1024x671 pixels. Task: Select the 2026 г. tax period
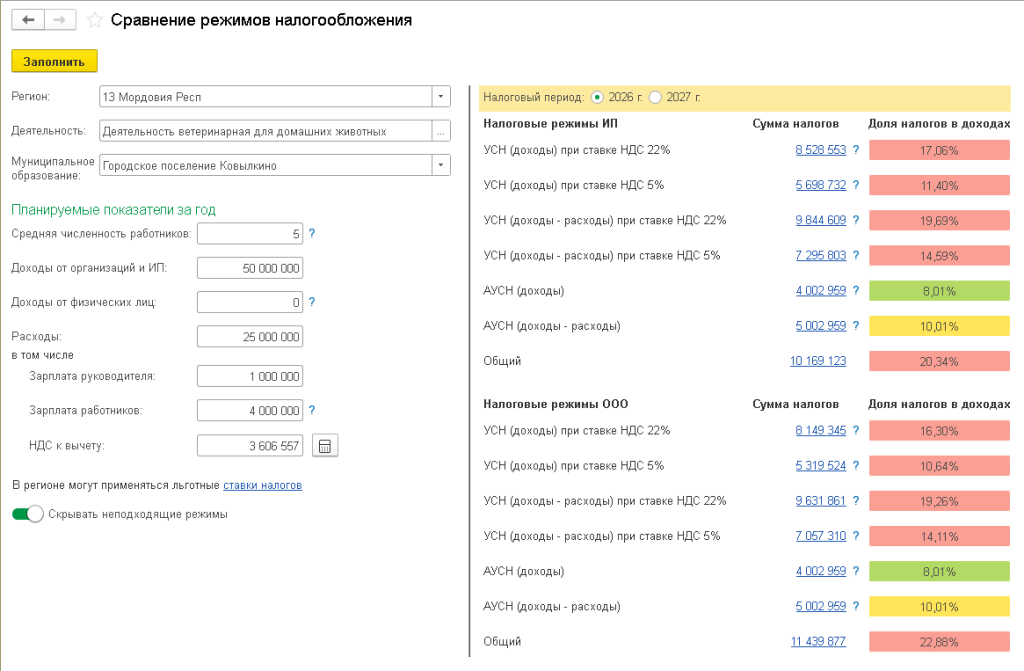click(x=598, y=97)
